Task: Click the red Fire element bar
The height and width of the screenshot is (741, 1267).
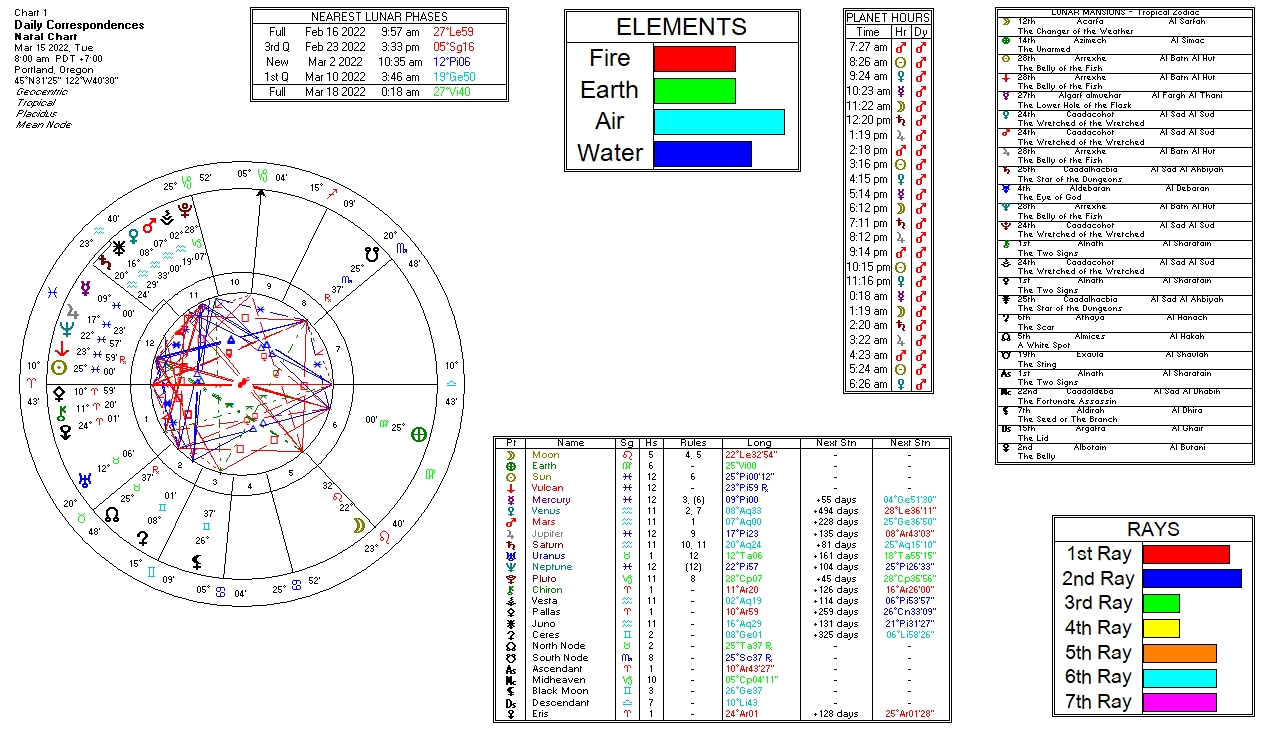Action: pyautogui.click(x=695, y=58)
